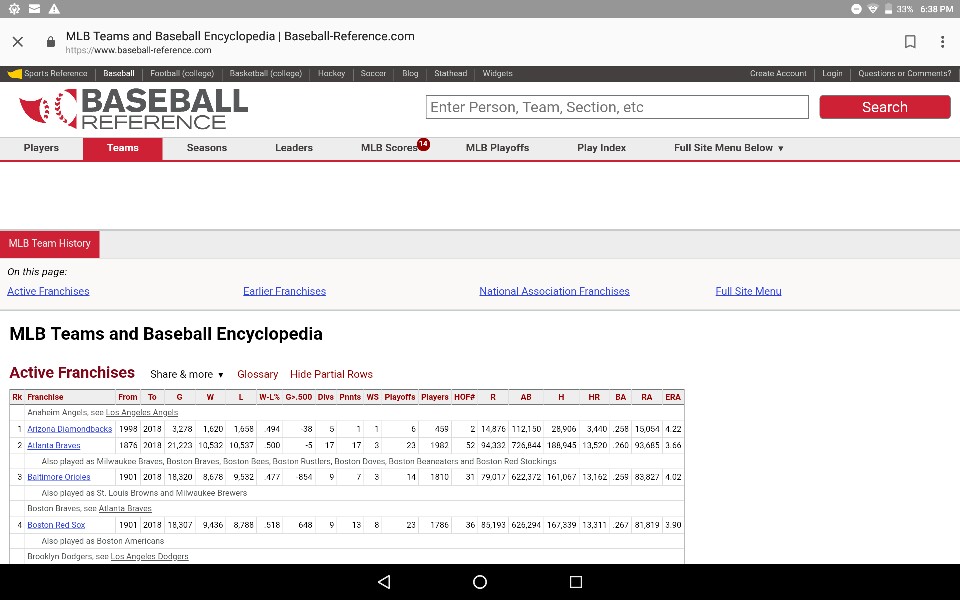Toggle Hide Partial Rows in table
Viewport: 960px width, 600px height.
(x=331, y=375)
